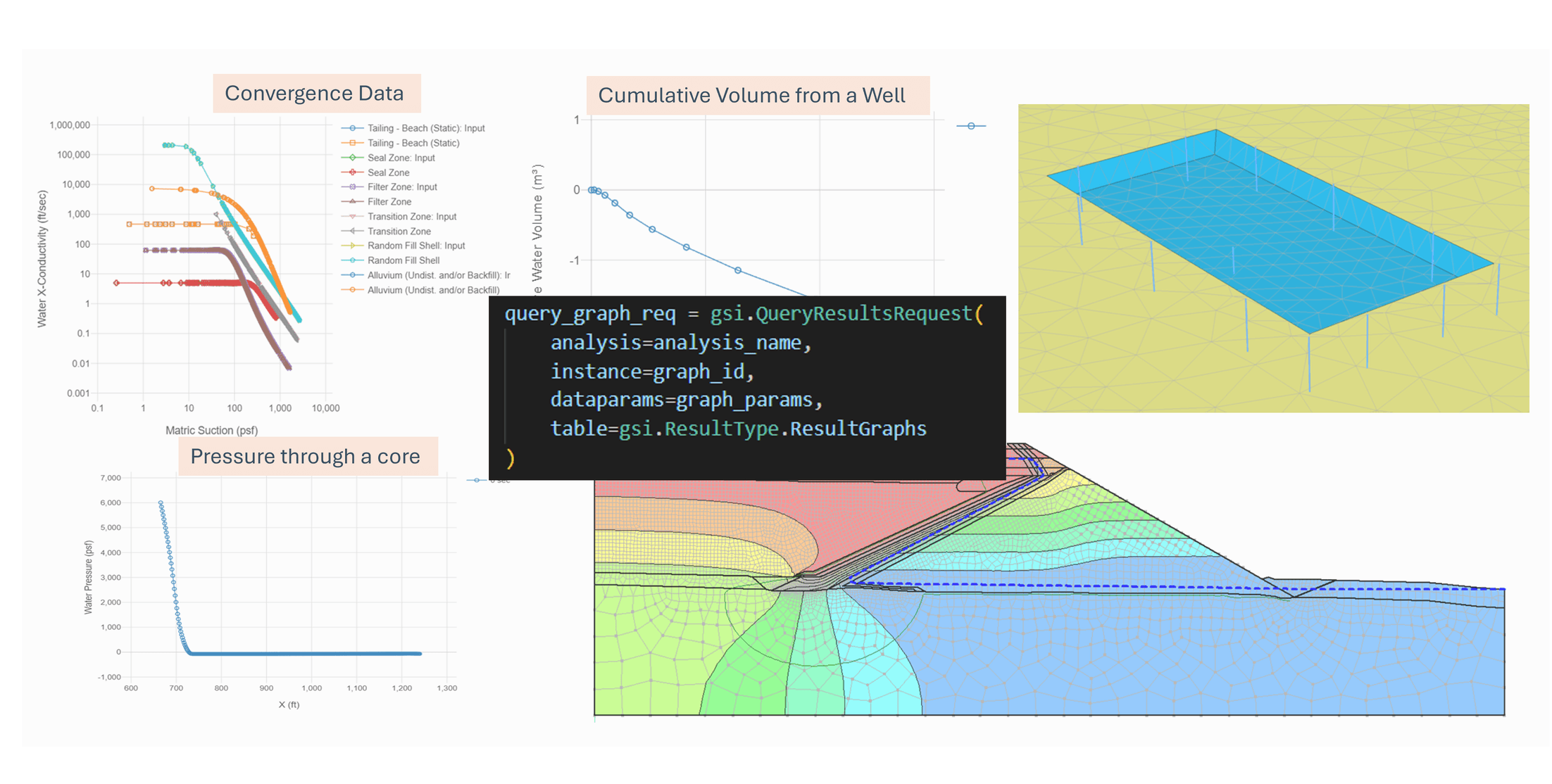Click the "1,000,000" tick on the conductivity axis

tap(70, 125)
